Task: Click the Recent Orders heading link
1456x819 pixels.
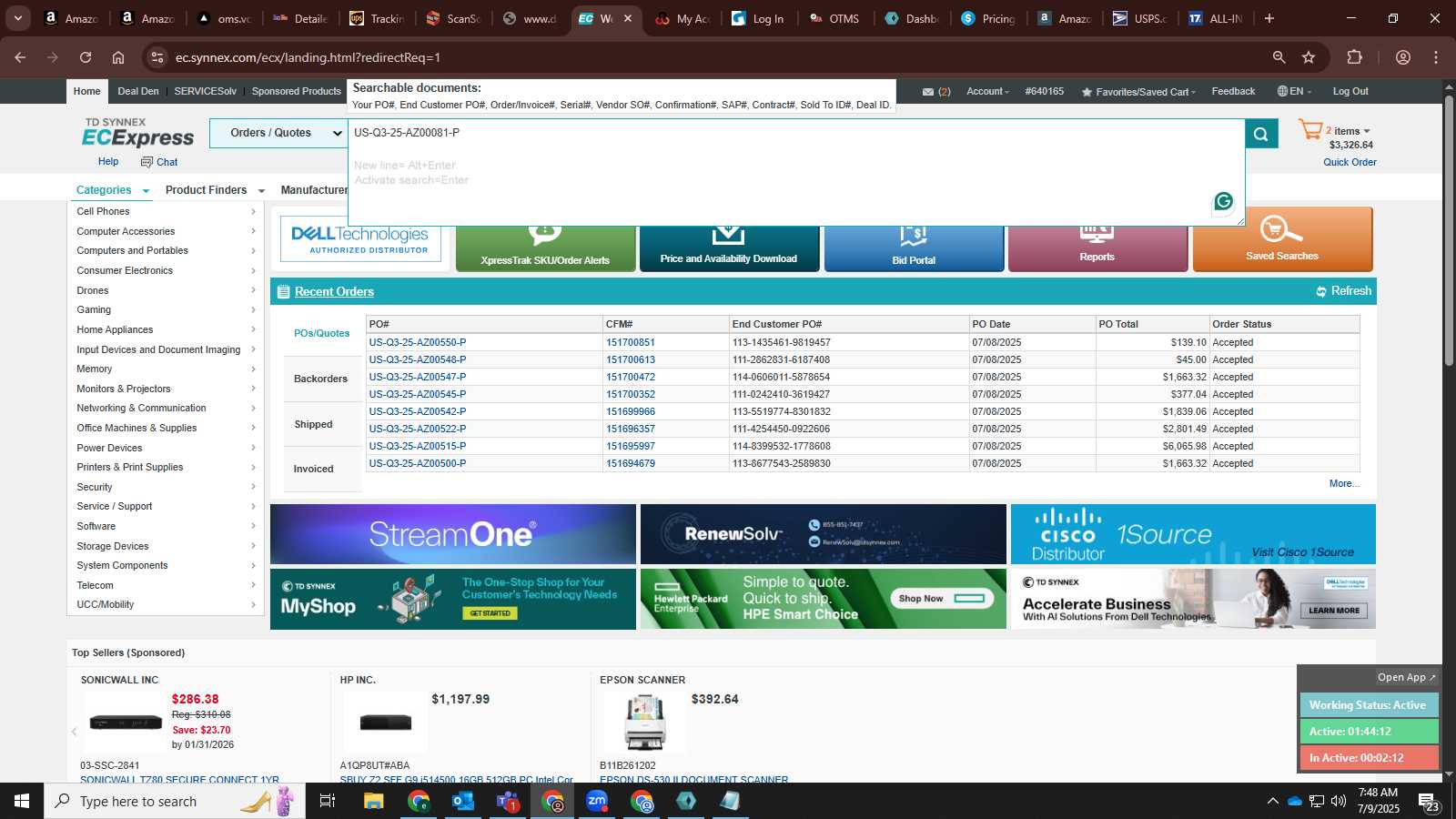Action: [x=334, y=292]
